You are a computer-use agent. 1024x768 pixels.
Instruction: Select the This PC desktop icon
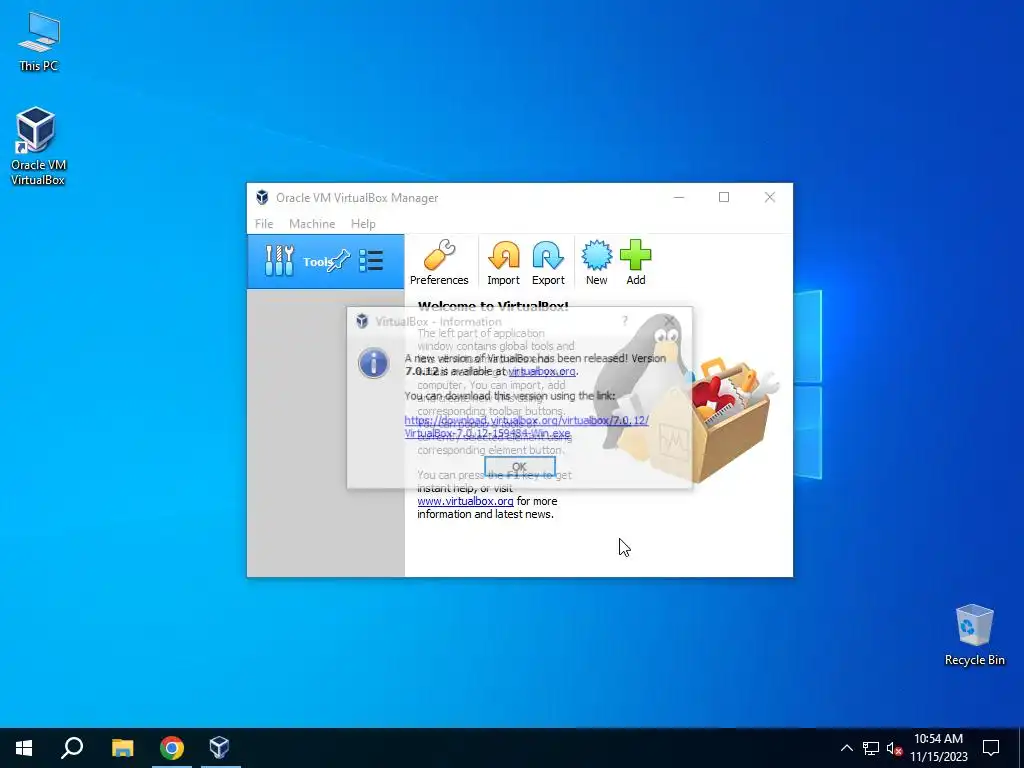point(39,42)
